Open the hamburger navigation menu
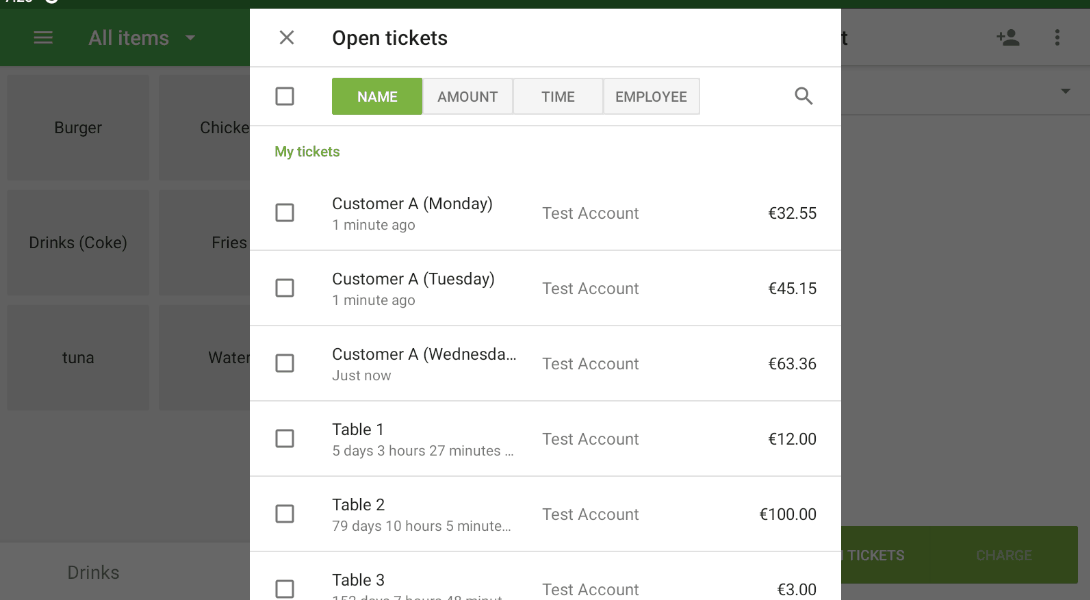1090x600 pixels. [43, 38]
